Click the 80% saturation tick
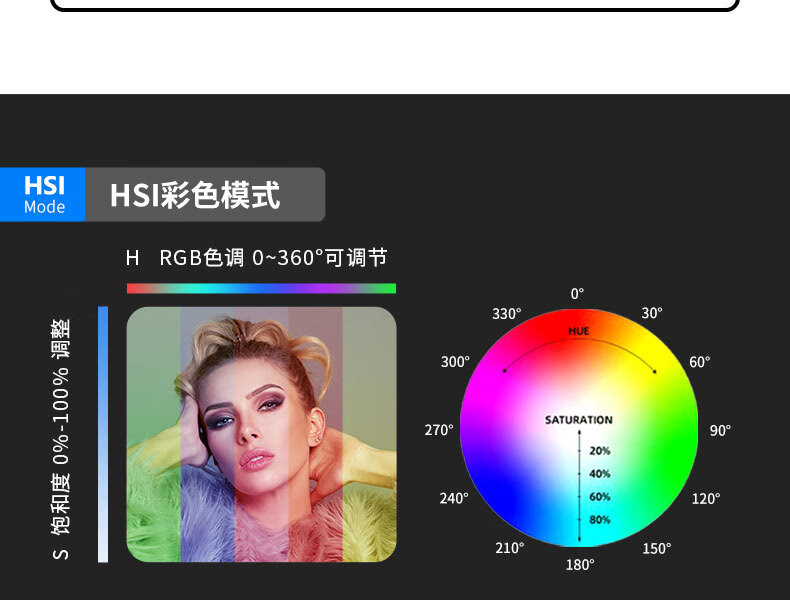790x600 pixels. click(600, 519)
